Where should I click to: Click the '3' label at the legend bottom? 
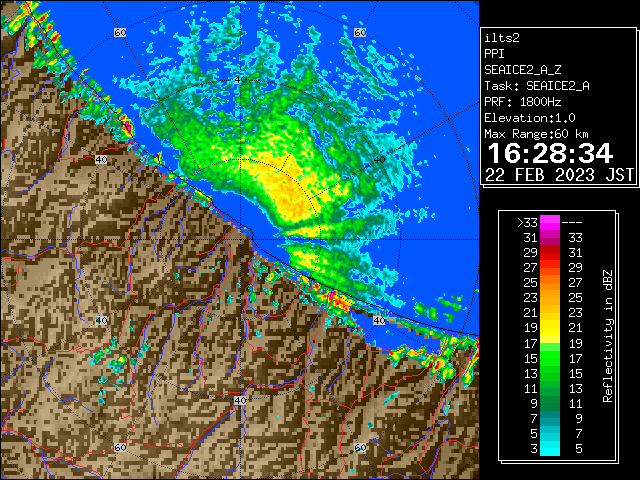pos(534,449)
